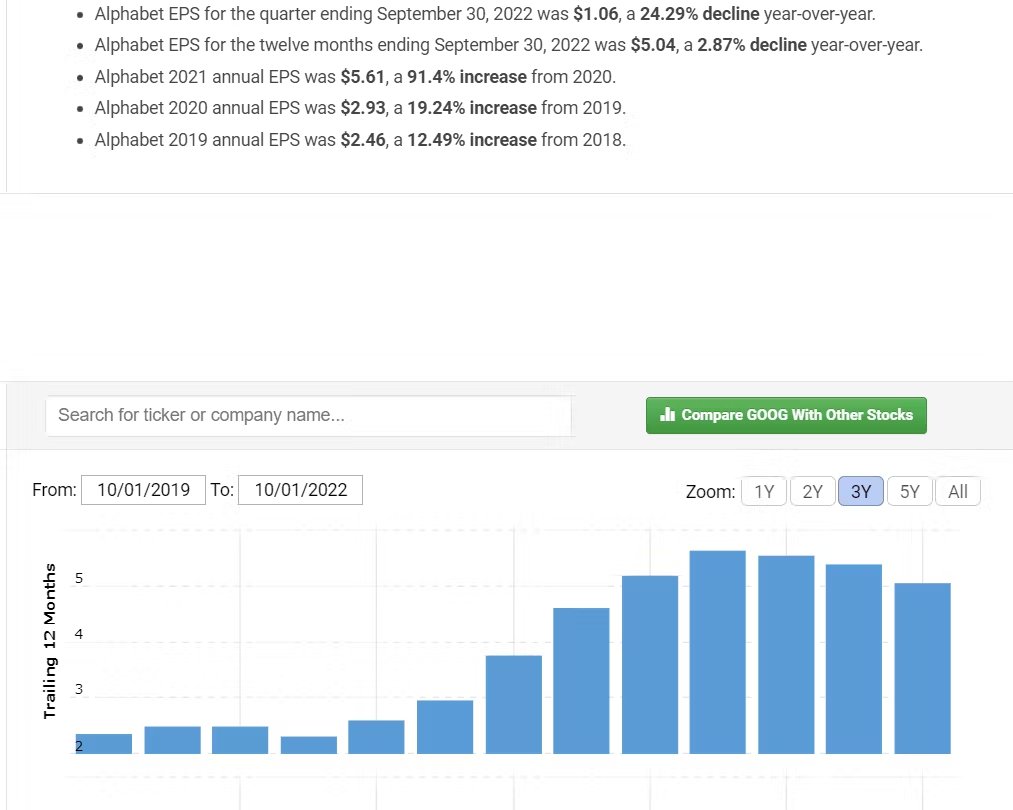Select the 3Y zoom option
Image resolution: width=1013 pixels, height=810 pixels.
[861, 492]
